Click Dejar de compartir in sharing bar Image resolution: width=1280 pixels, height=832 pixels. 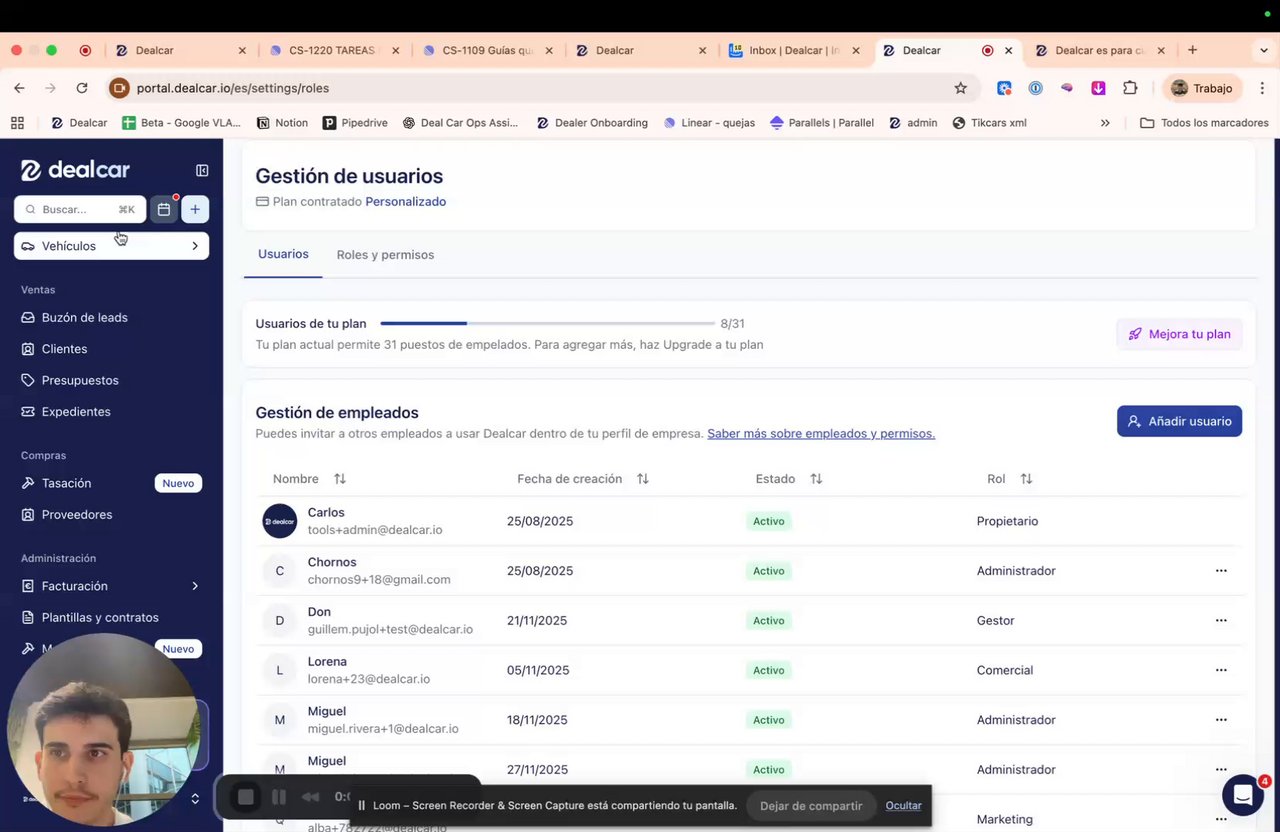click(x=811, y=806)
